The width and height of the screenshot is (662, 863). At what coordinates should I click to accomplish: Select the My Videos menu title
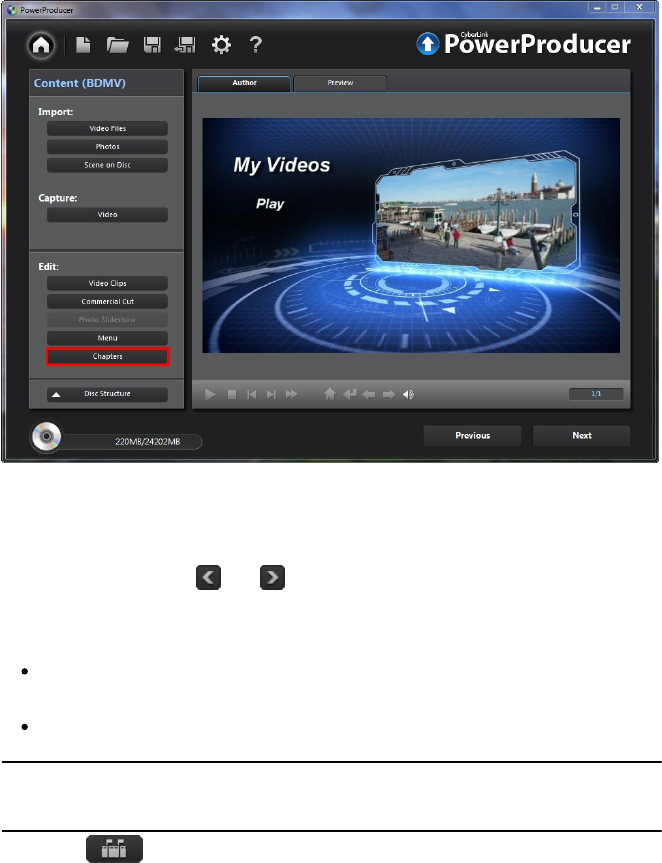282,165
